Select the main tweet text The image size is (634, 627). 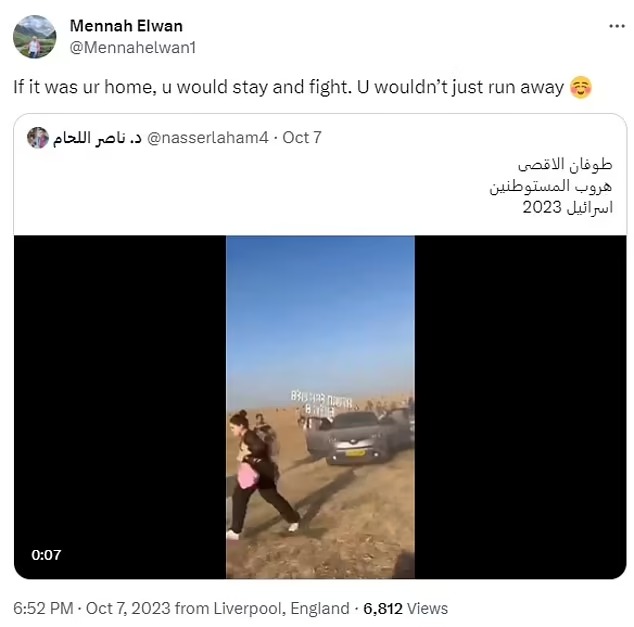[x=288, y=87]
